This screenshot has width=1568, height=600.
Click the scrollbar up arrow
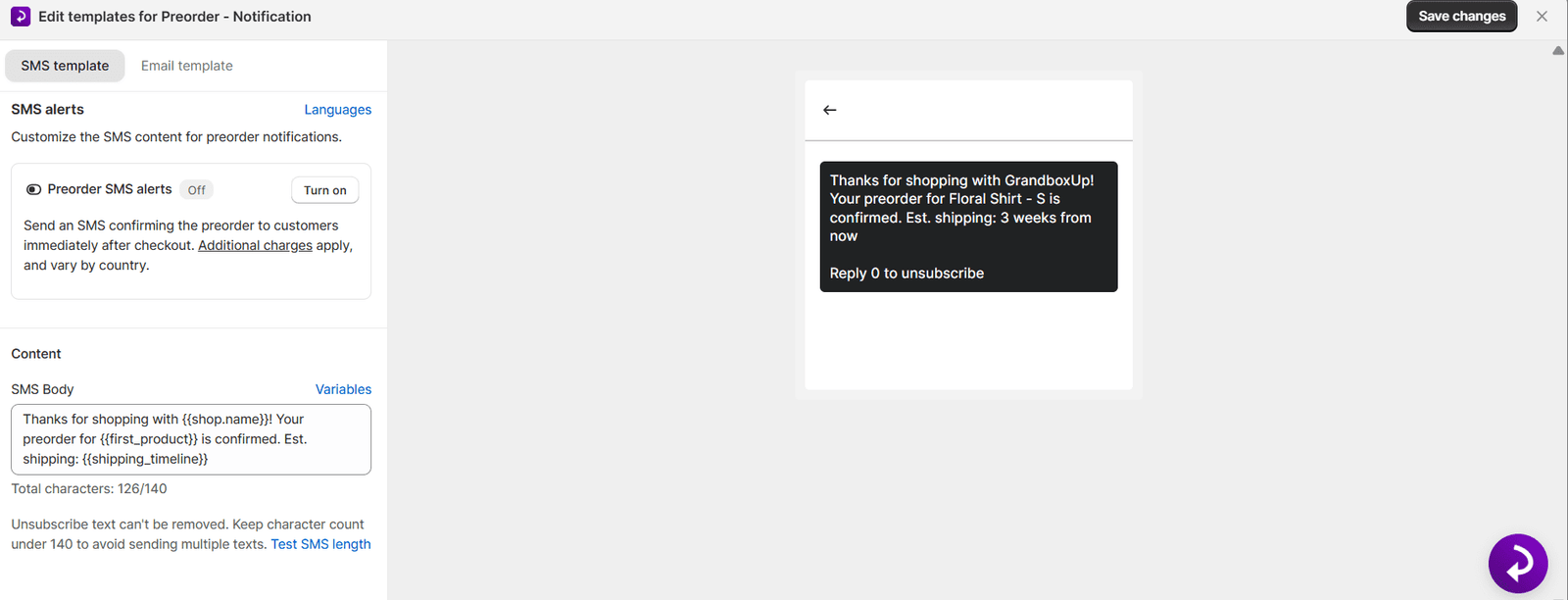click(1557, 51)
